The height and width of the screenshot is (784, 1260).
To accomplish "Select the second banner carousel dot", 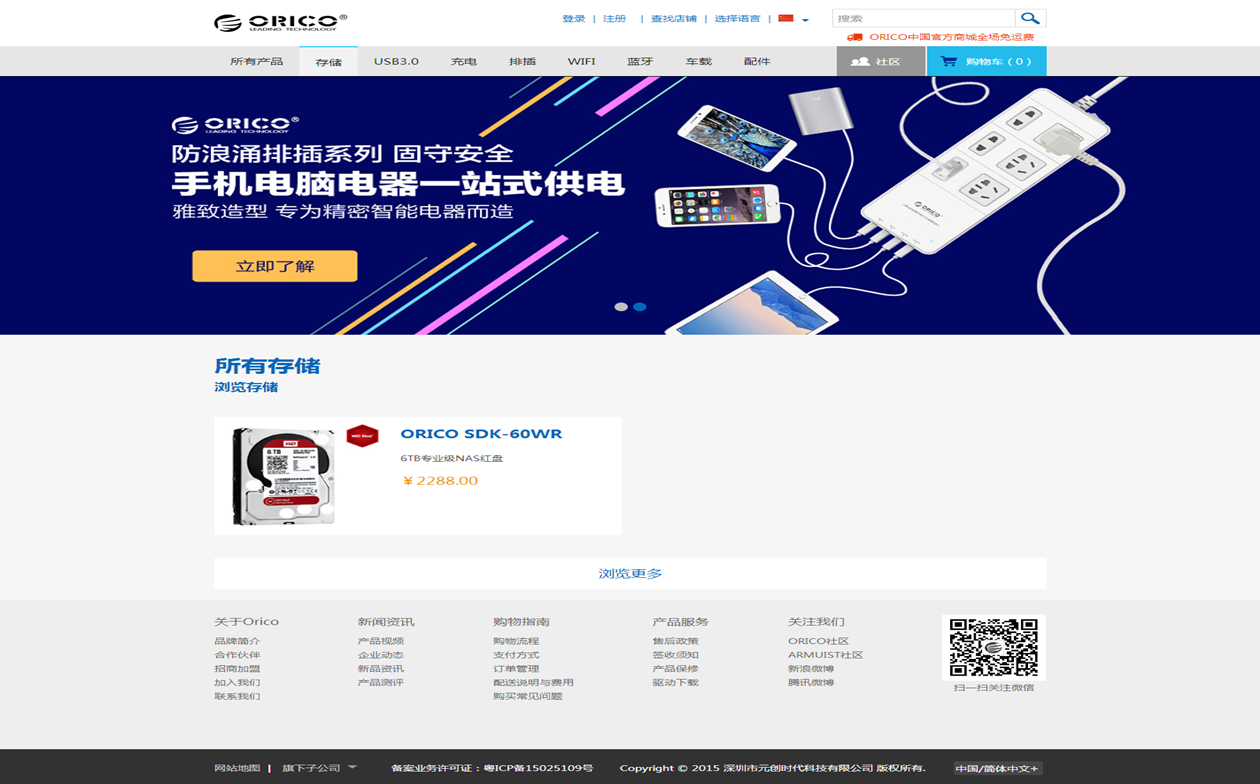I will point(640,307).
